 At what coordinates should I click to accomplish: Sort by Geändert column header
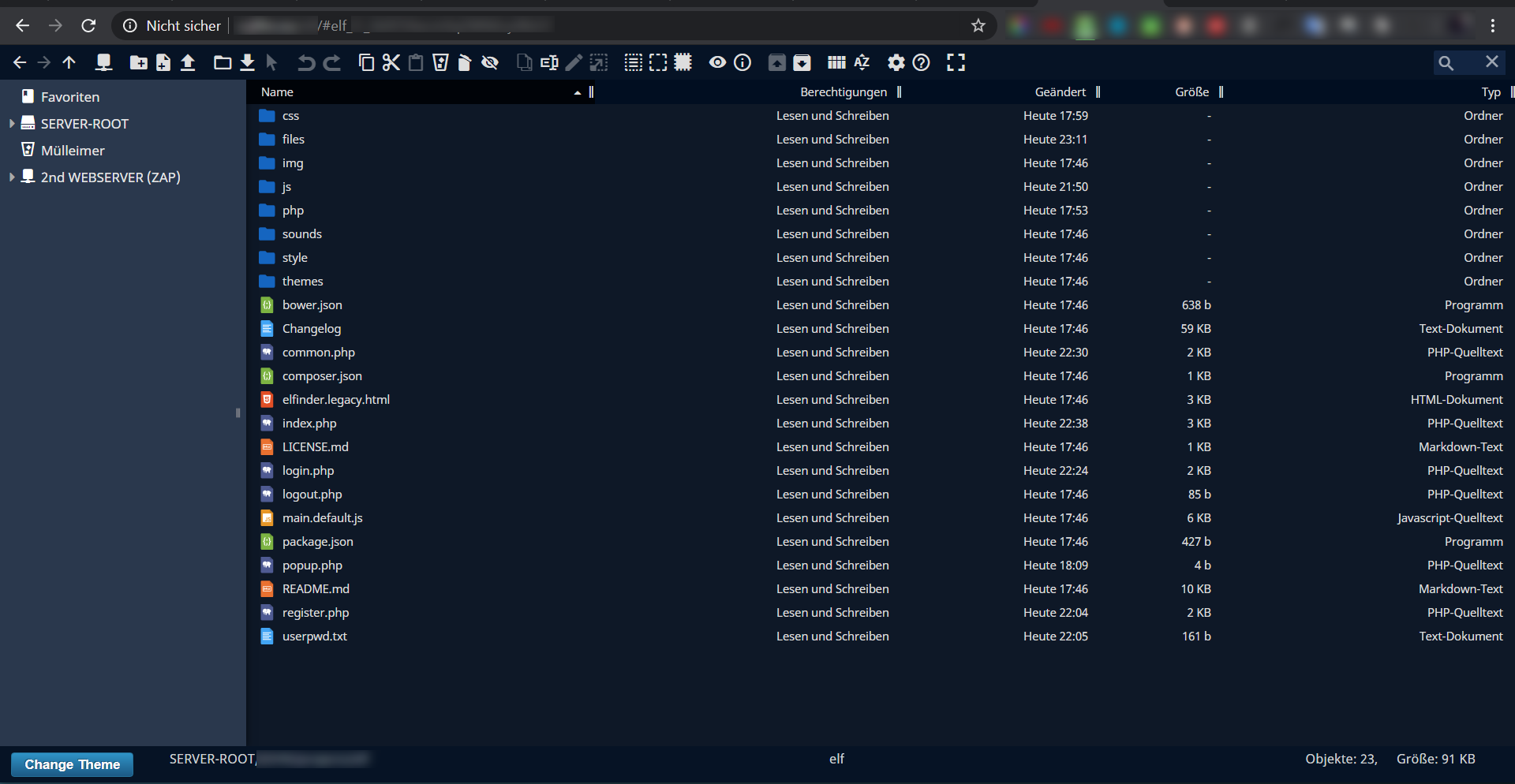tap(1060, 92)
